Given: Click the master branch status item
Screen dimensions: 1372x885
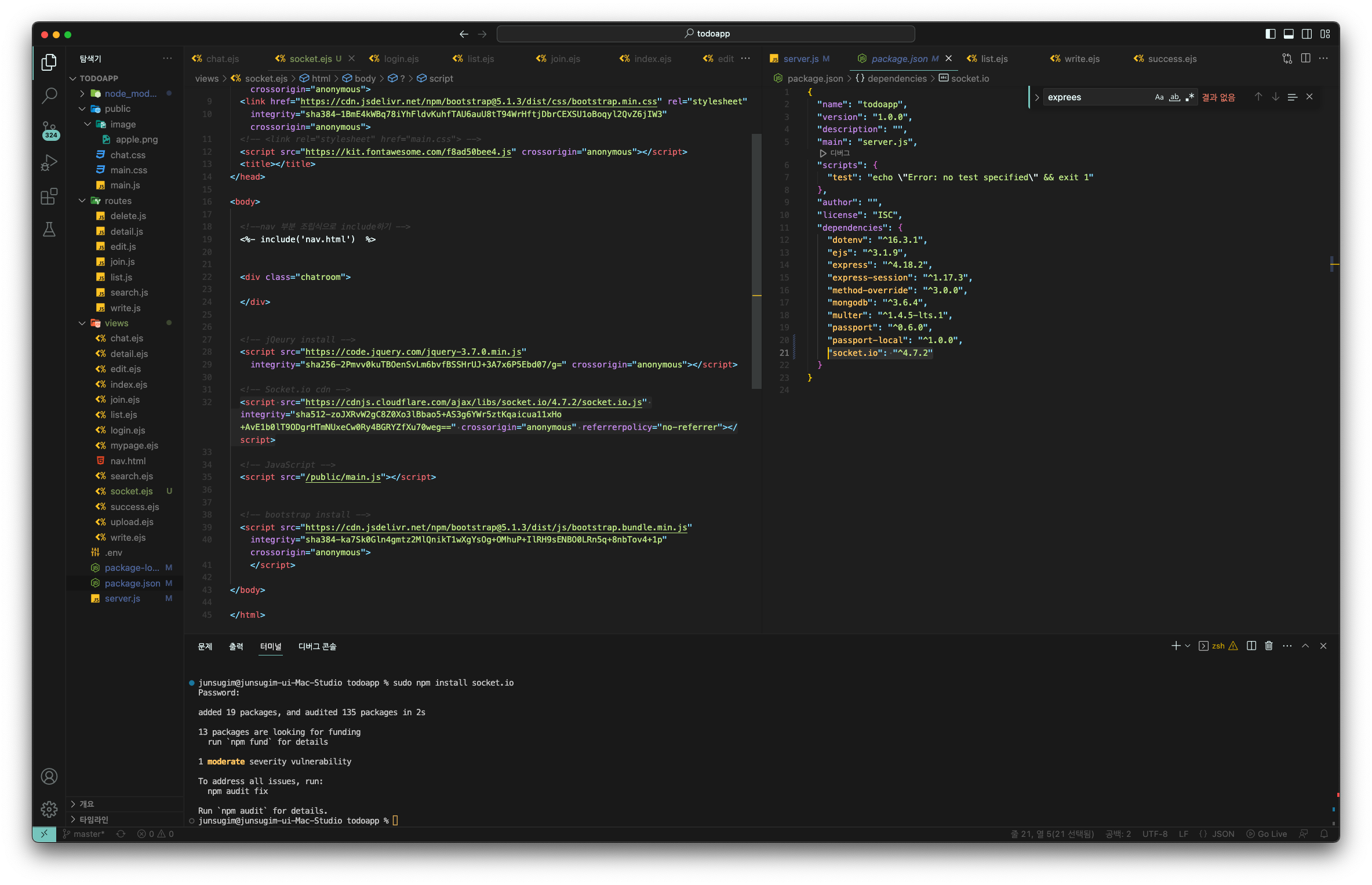Looking at the screenshot, I should [84, 834].
